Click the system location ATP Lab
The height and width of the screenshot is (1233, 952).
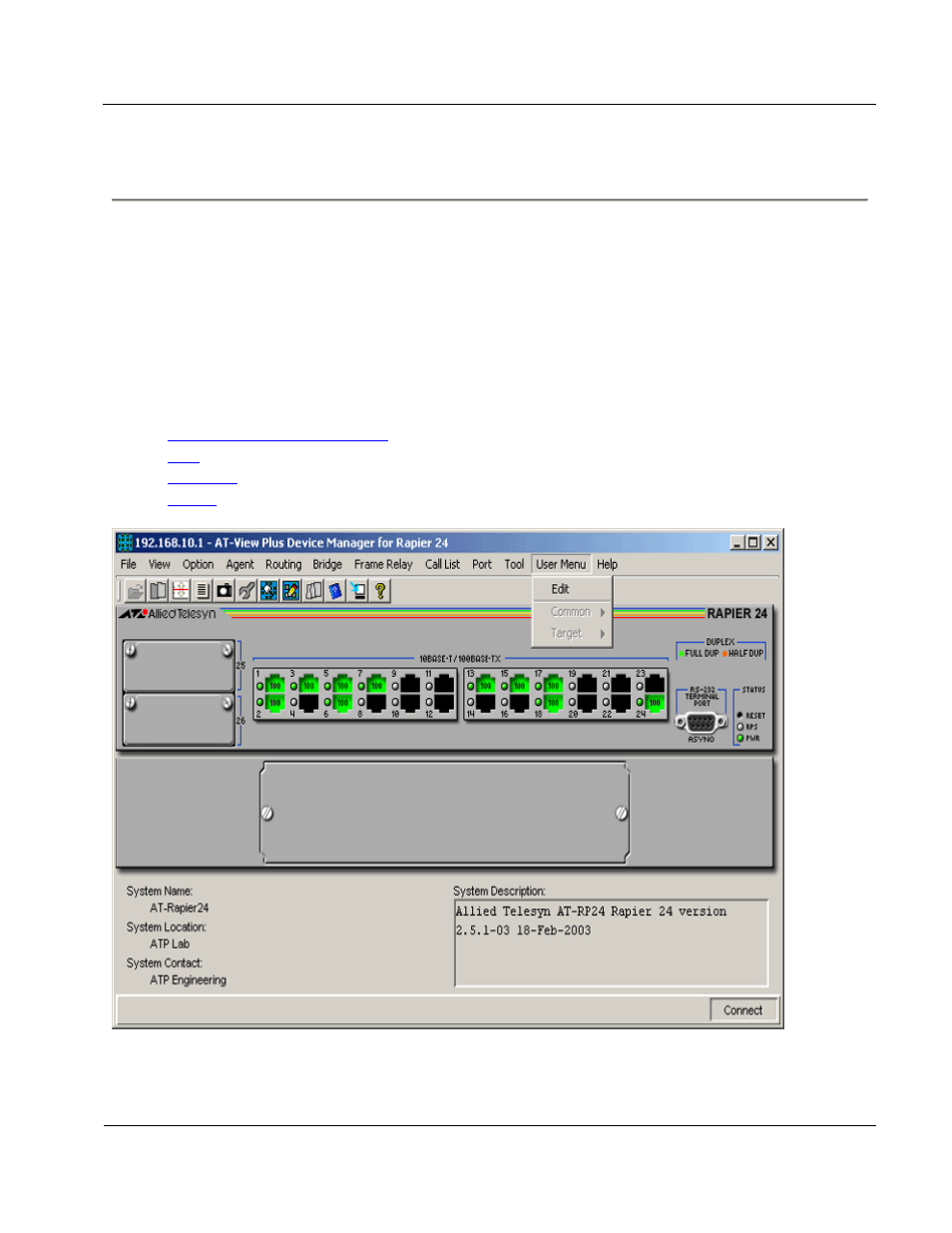(x=170, y=944)
